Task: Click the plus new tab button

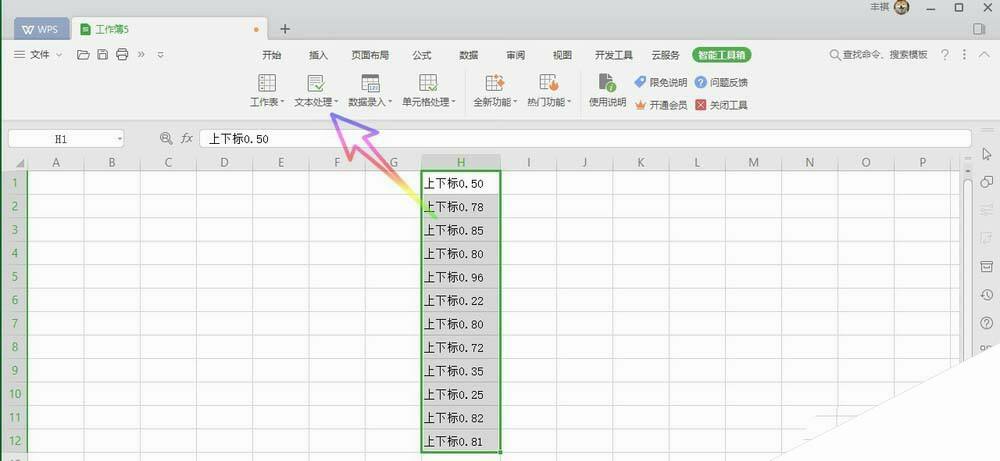Action: tap(285, 29)
